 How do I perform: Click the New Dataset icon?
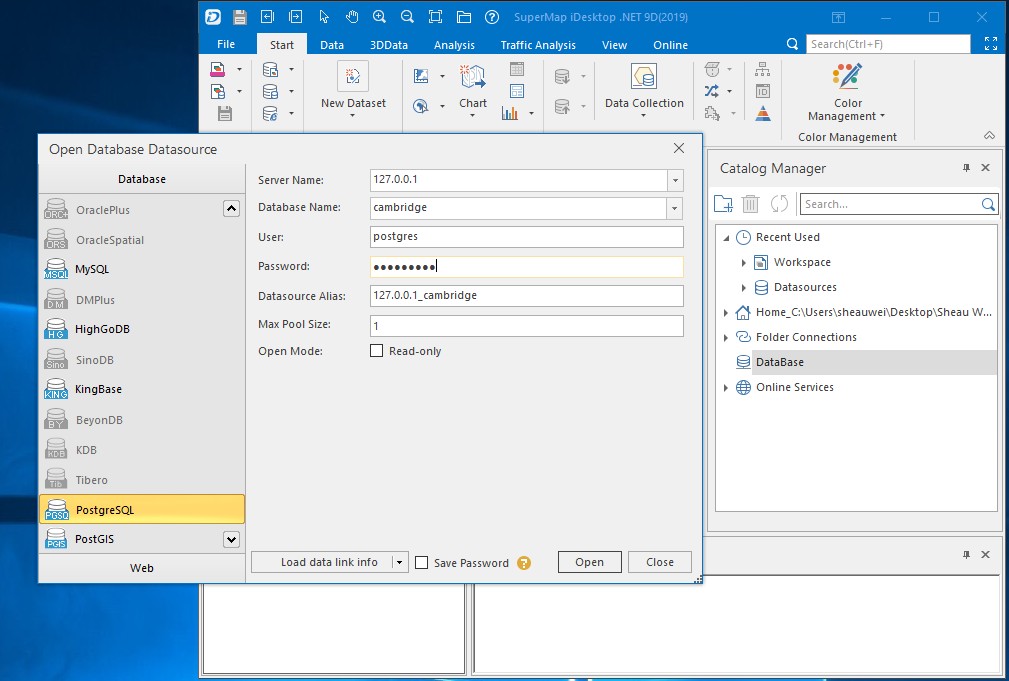pyautogui.click(x=353, y=77)
